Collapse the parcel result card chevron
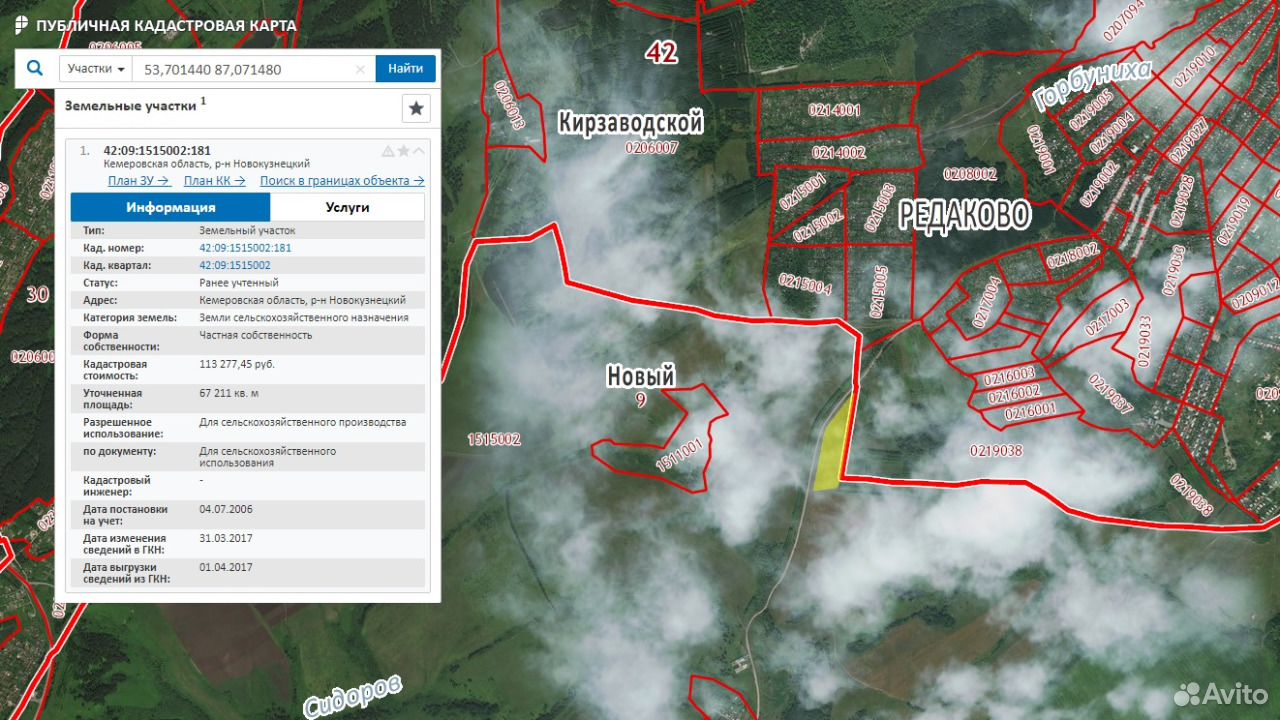Screen dimensions: 1280x720 (419, 151)
